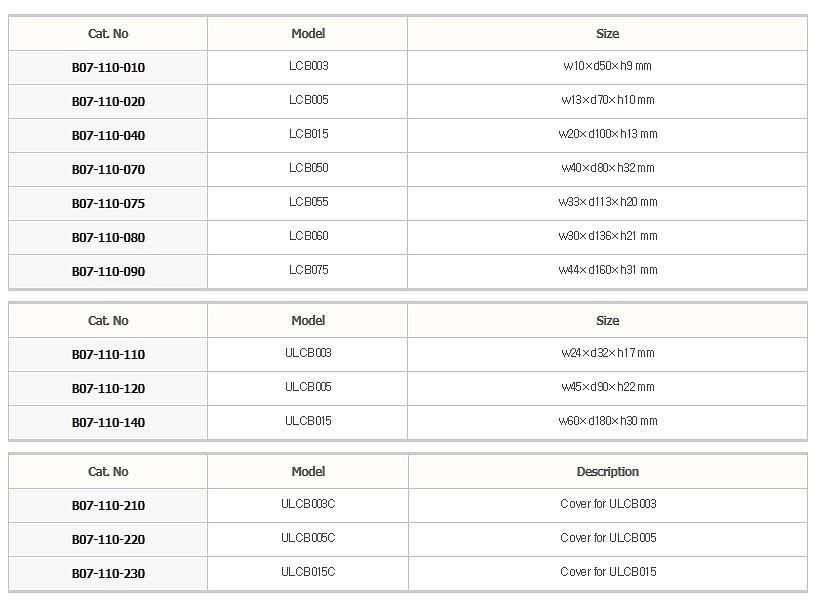Click catalog number B07-110-075
The image size is (820, 606).
[x=108, y=204]
